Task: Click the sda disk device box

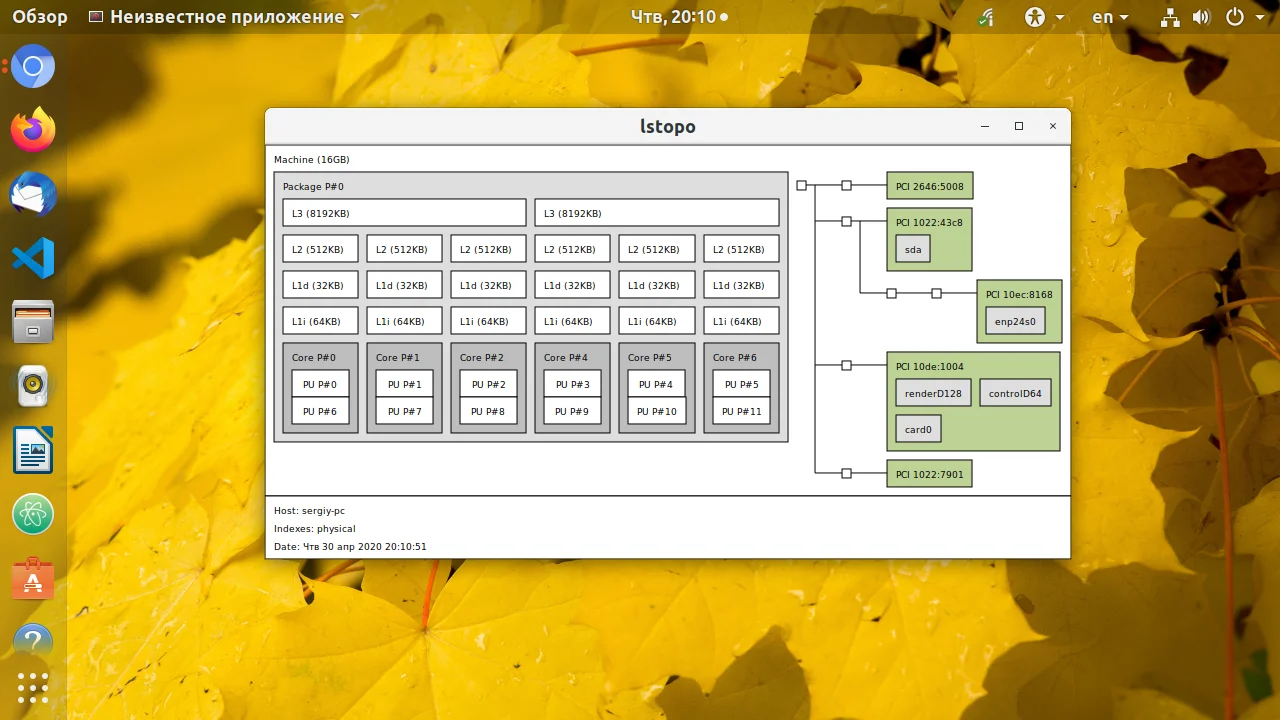Action: (912, 249)
